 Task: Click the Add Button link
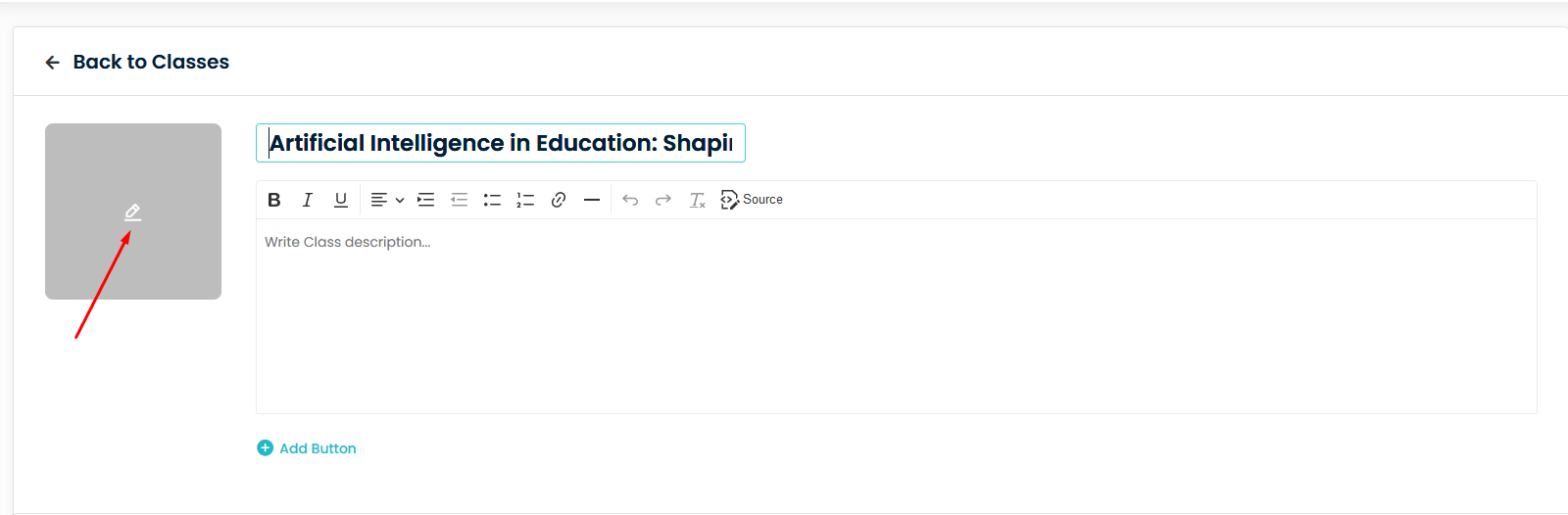tap(307, 448)
